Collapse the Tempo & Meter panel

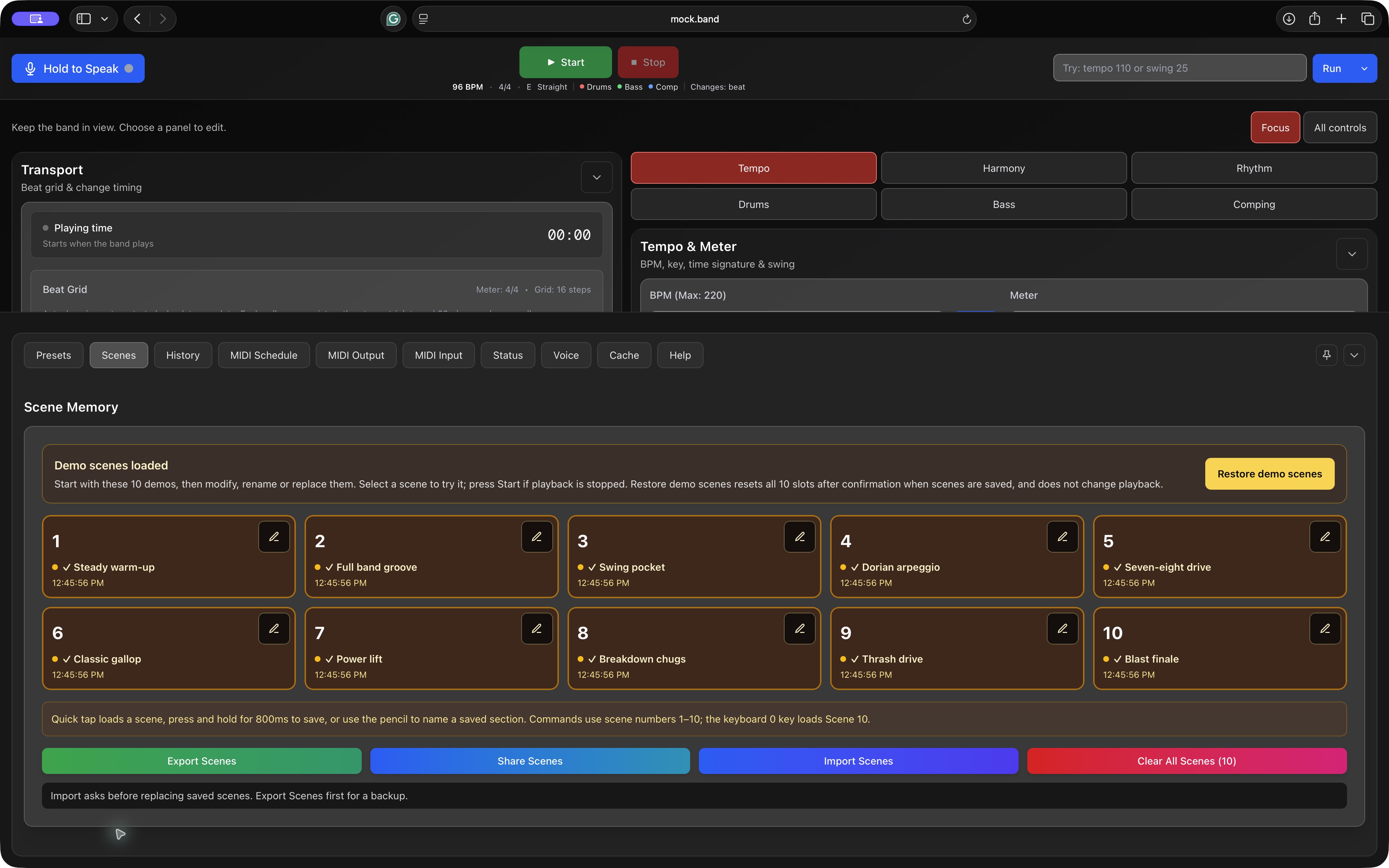pos(1352,254)
